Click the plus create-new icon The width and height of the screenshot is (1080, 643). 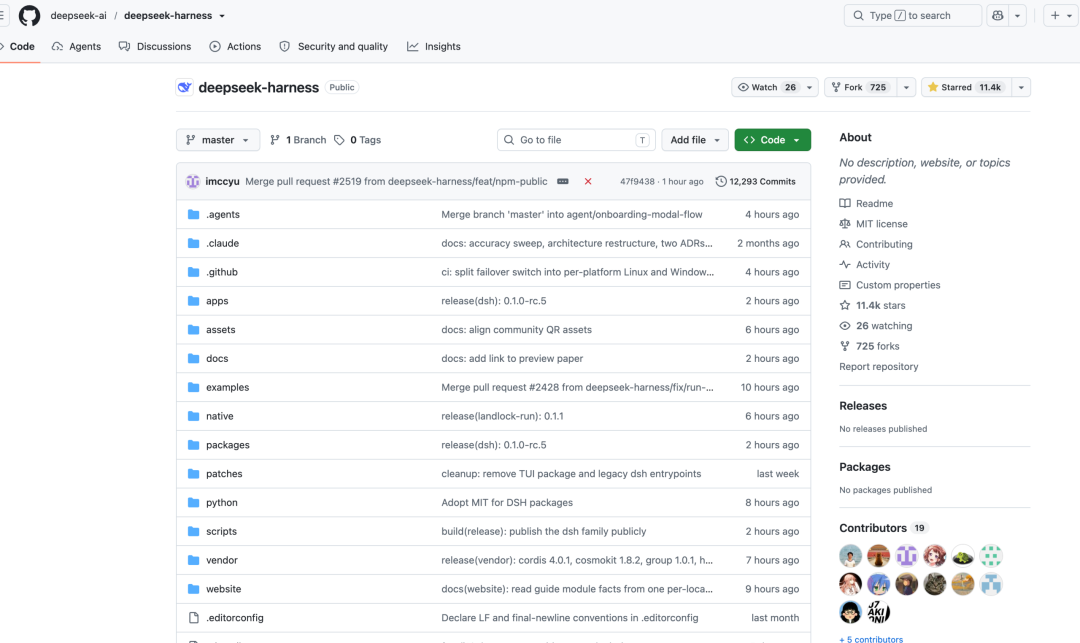[x=1055, y=15]
